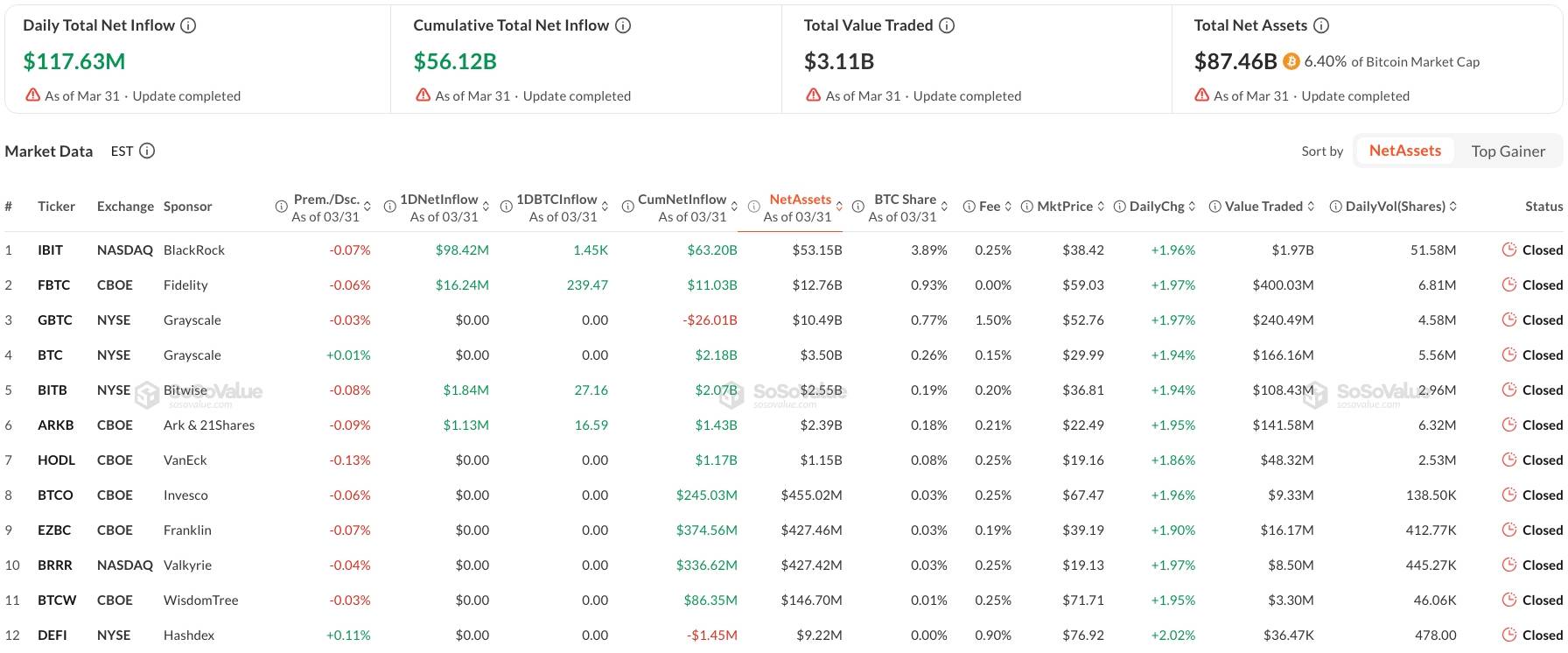Click the $117.63M daily inflow value

pos(74,61)
